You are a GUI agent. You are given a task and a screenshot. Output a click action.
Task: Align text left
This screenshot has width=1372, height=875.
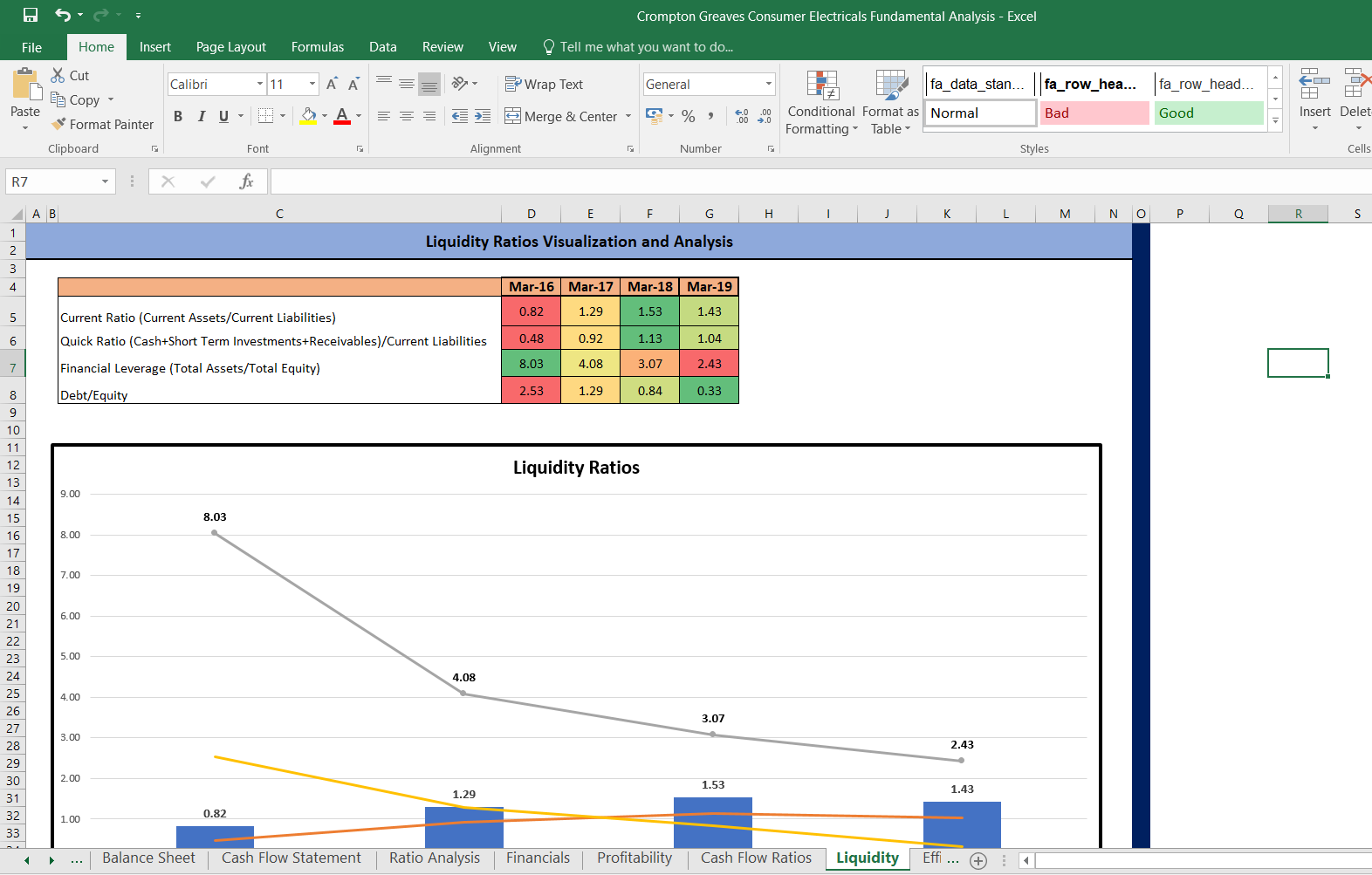384,116
